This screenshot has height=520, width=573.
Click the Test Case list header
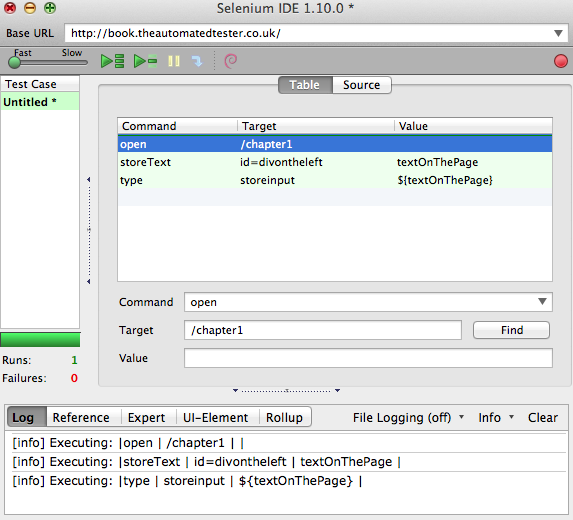pyautogui.click(x=40, y=84)
